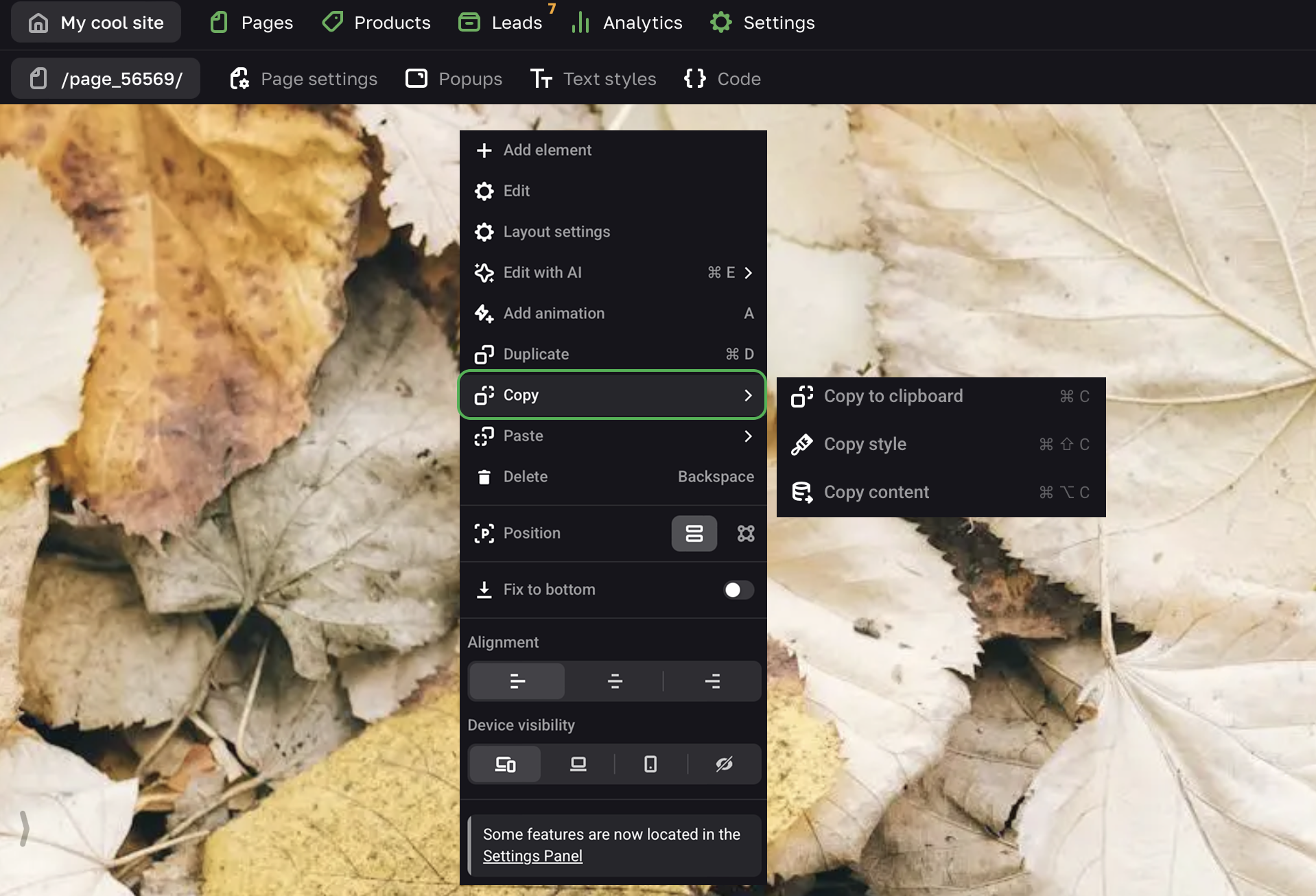The image size is (1316, 896).
Task: Hide element on all devices
Action: 724,764
